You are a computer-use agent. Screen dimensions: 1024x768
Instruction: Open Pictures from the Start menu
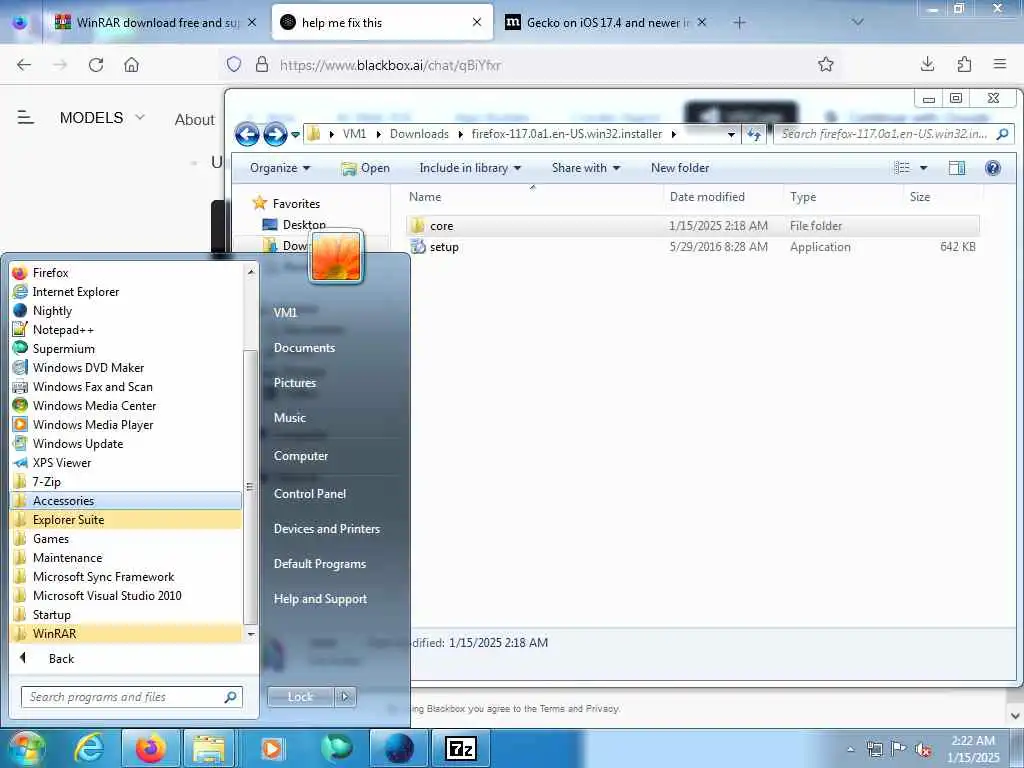pos(295,383)
